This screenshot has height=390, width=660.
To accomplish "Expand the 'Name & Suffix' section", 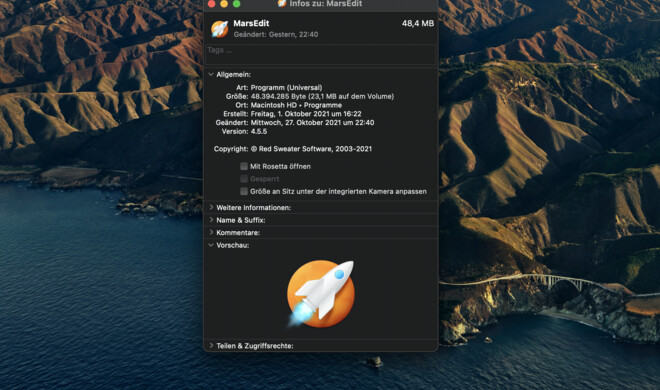I will coord(211,220).
